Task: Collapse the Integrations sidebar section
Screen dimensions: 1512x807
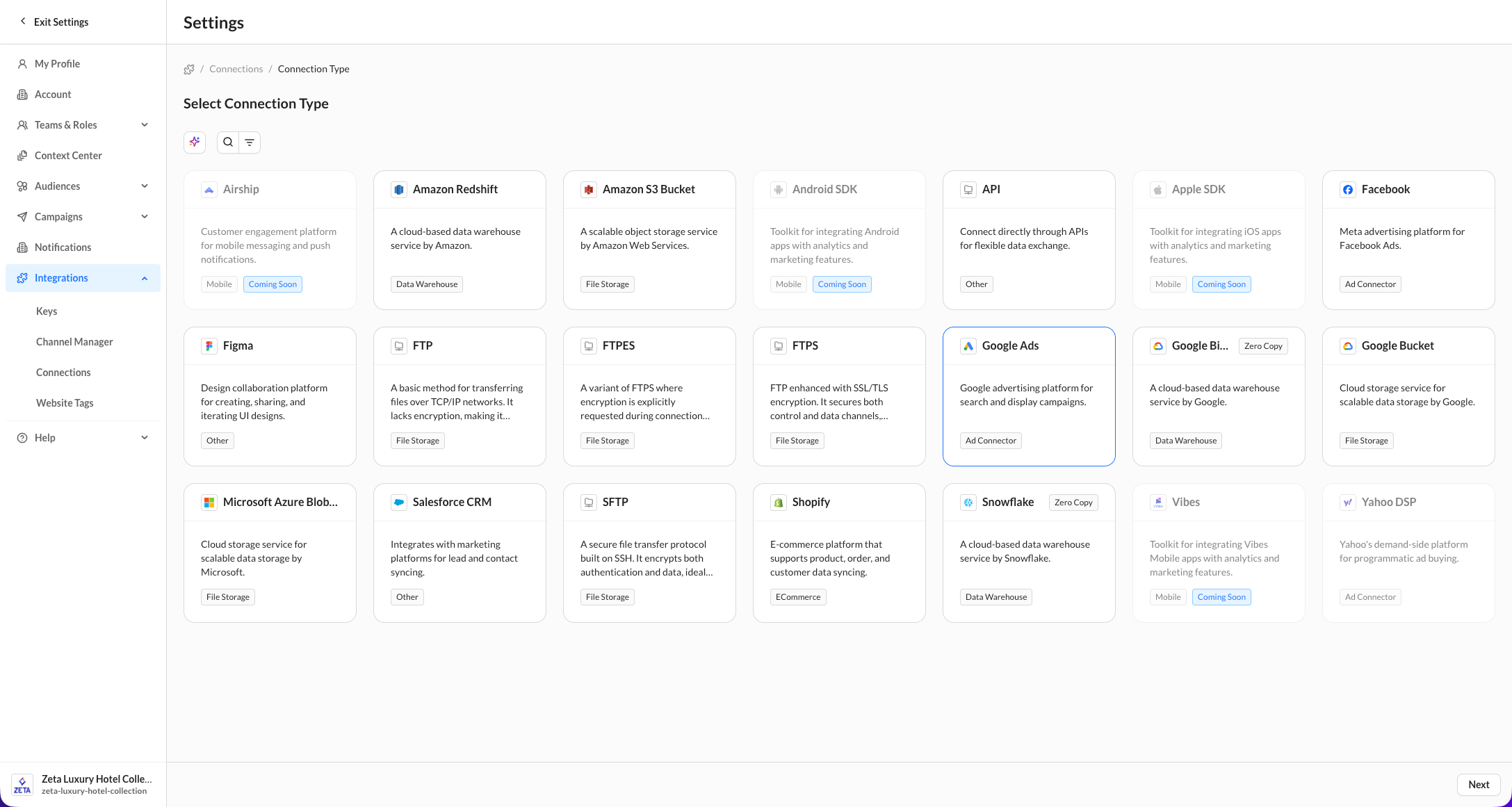Action: tap(83, 278)
